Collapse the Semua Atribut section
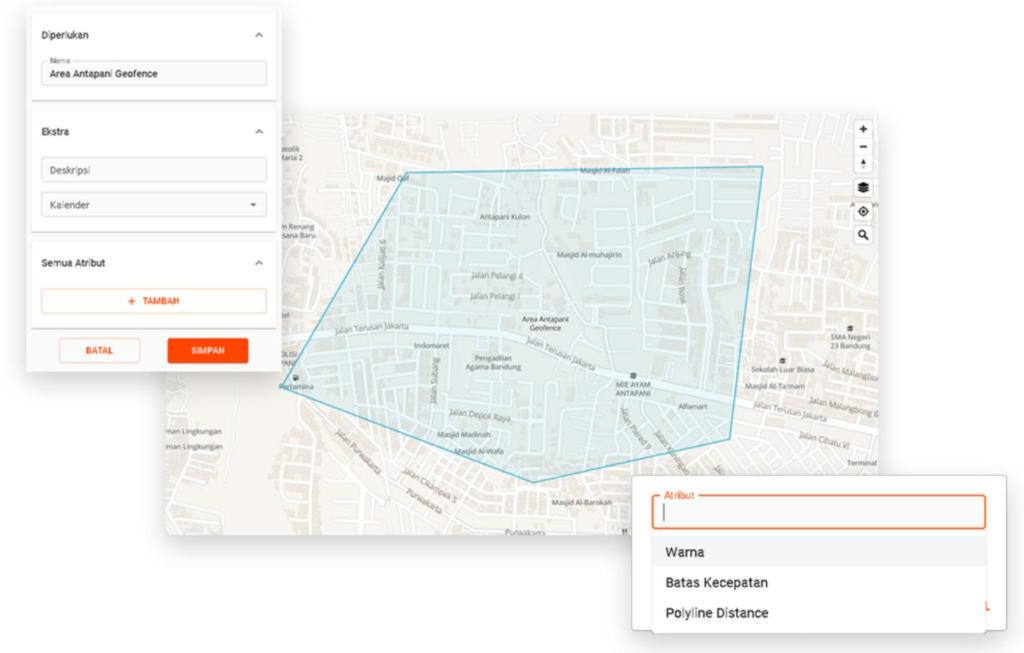Viewport: 1024px width, 653px height. (259, 263)
